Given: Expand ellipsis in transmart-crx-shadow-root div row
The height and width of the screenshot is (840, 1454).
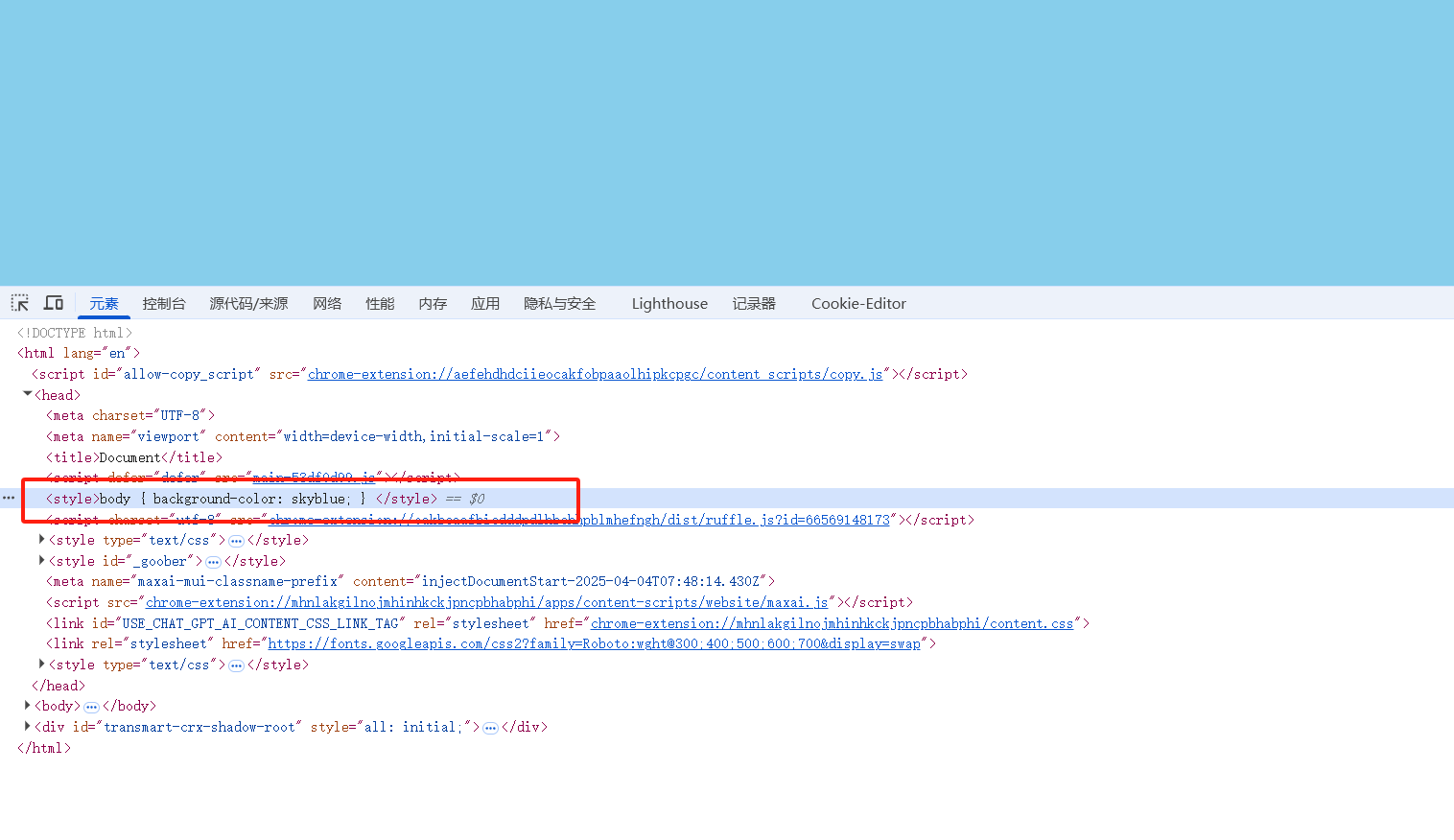Looking at the screenshot, I should (x=490, y=728).
